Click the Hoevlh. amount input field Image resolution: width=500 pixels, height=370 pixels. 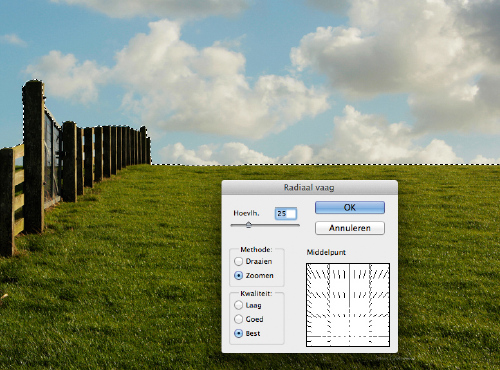[x=286, y=214]
